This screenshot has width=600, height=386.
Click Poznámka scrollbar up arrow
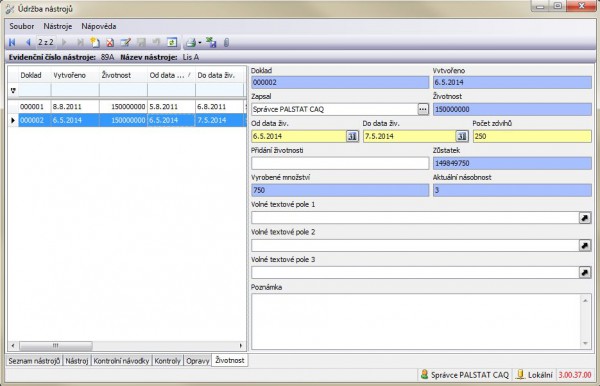click(585, 301)
